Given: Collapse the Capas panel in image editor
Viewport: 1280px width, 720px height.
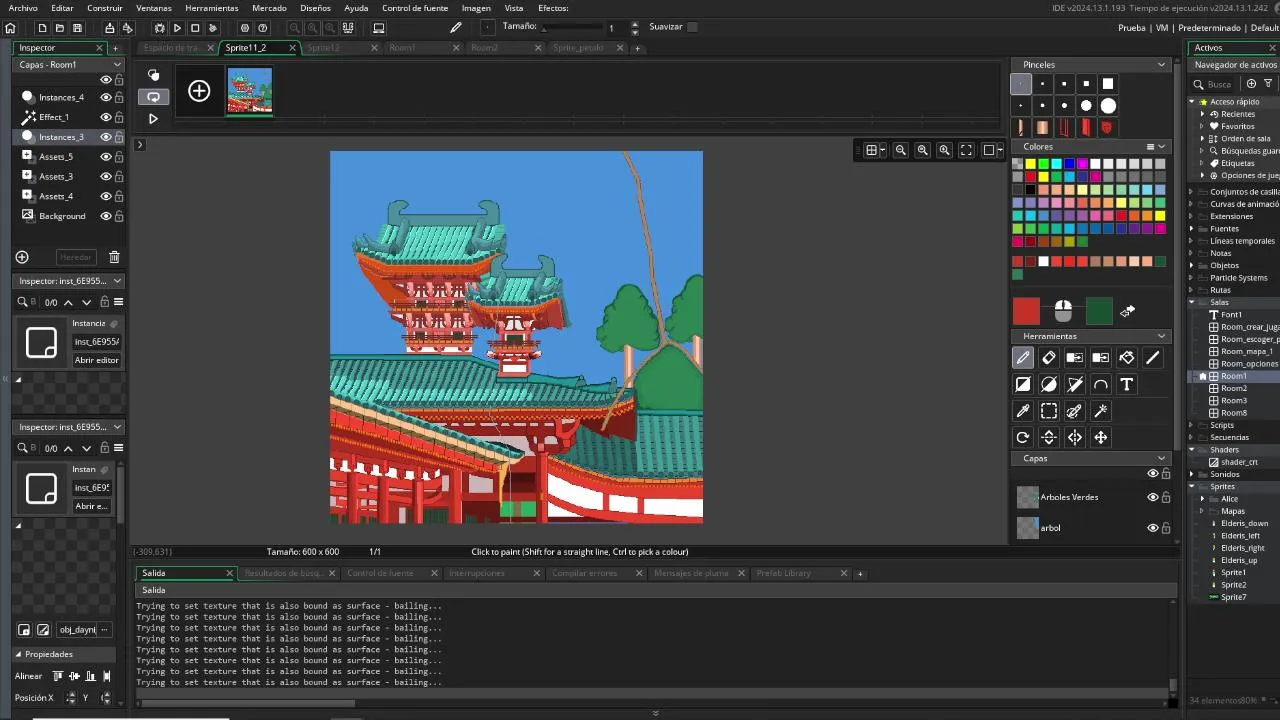Looking at the screenshot, I should (x=1161, y=458).
